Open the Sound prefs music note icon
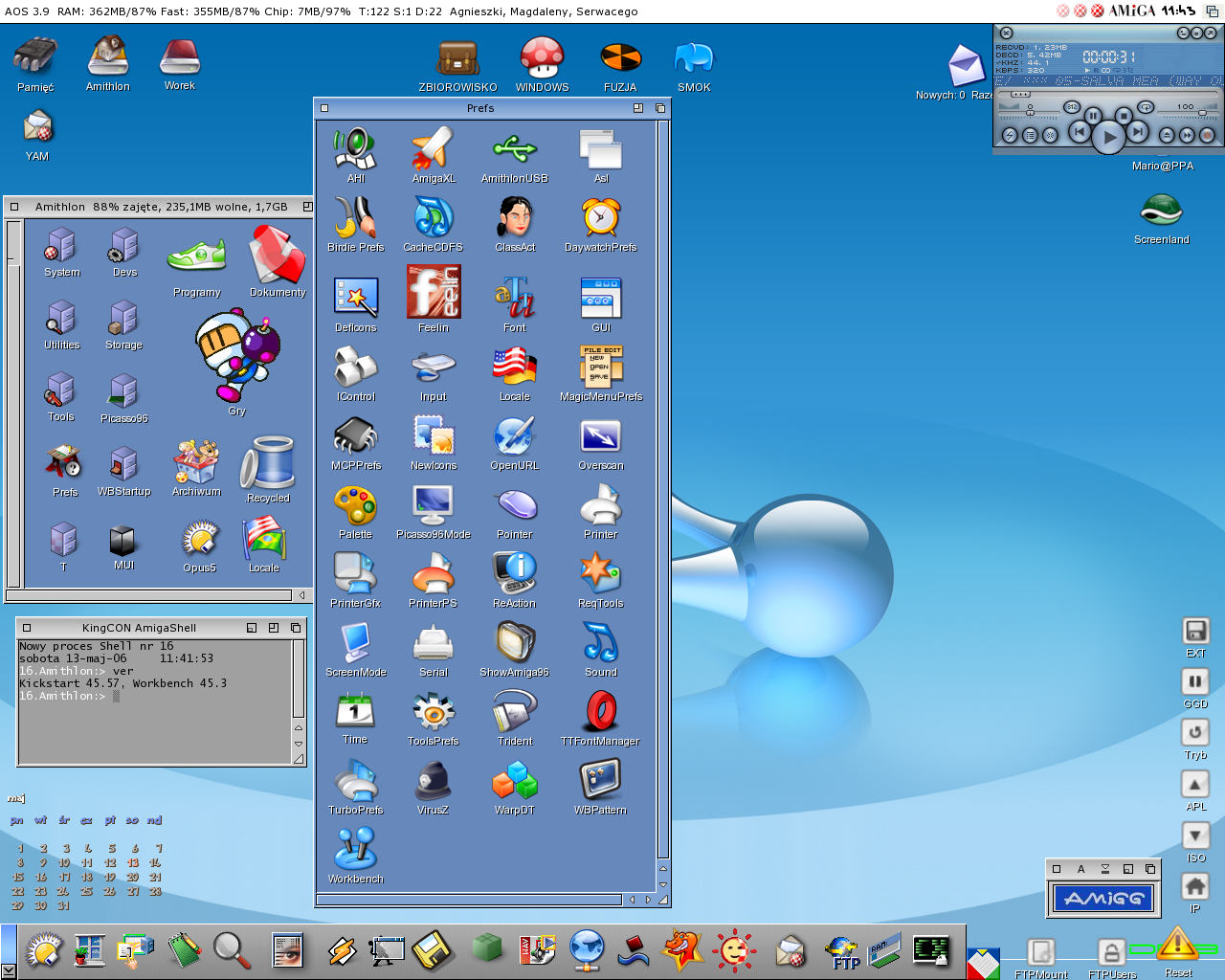The image size is (1225, 980). tap(600, 642)
